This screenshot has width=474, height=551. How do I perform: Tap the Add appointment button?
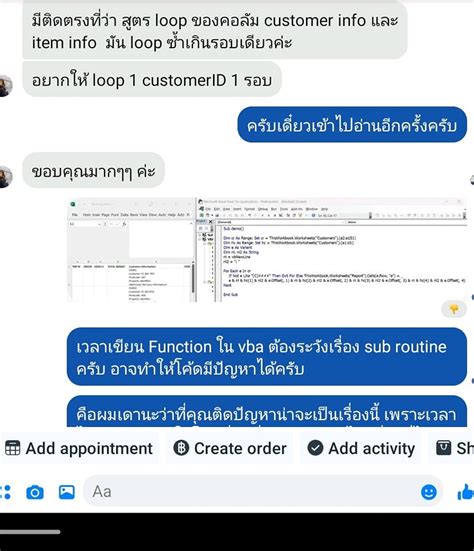[79, 448]
